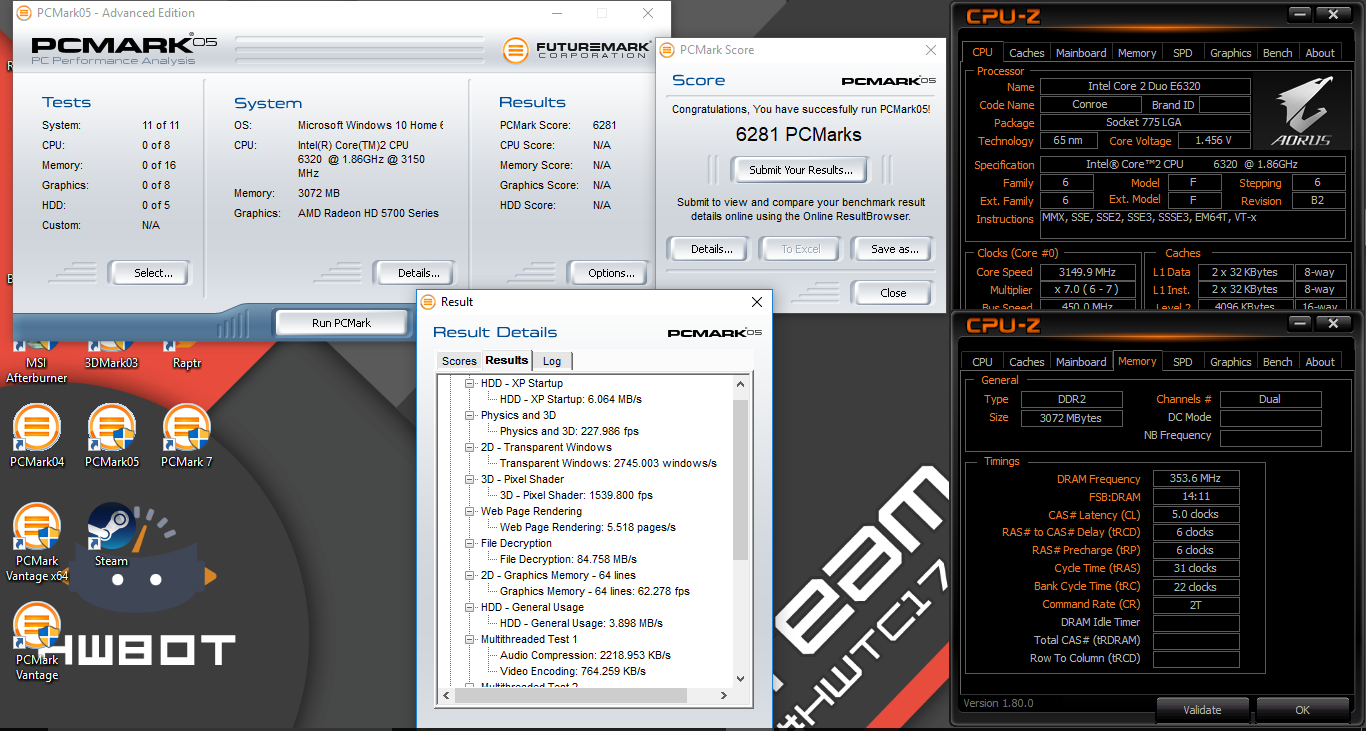Open the PCMark04 desktop shortcut
The height and width of the screenshot is (731, 1366).
click(x=37, y=435)
